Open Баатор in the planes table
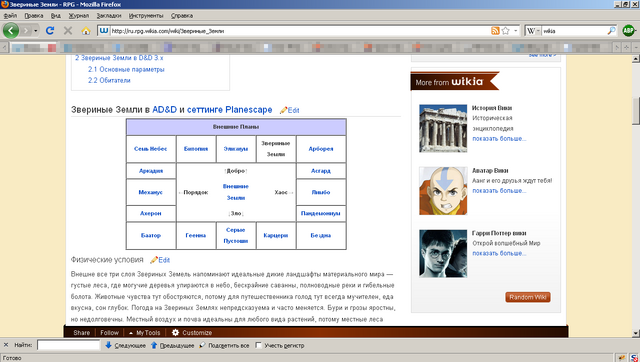This screenshot has width=640, height=362. (151, 235)
